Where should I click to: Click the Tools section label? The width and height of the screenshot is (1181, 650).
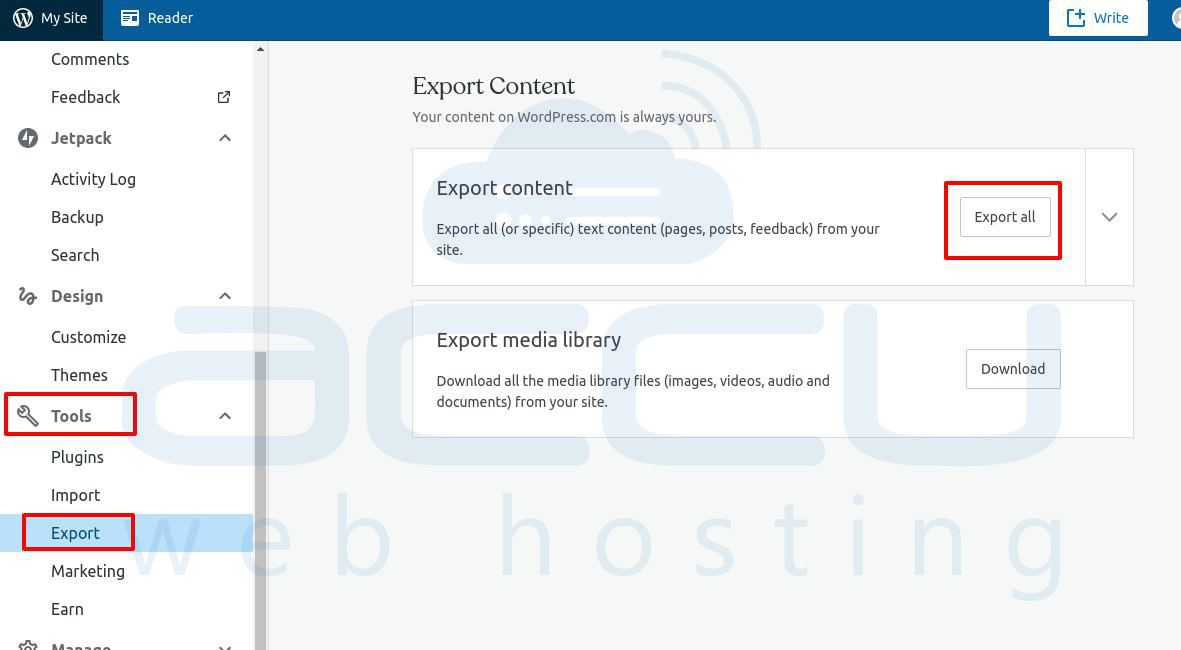(x=71, y=416)
